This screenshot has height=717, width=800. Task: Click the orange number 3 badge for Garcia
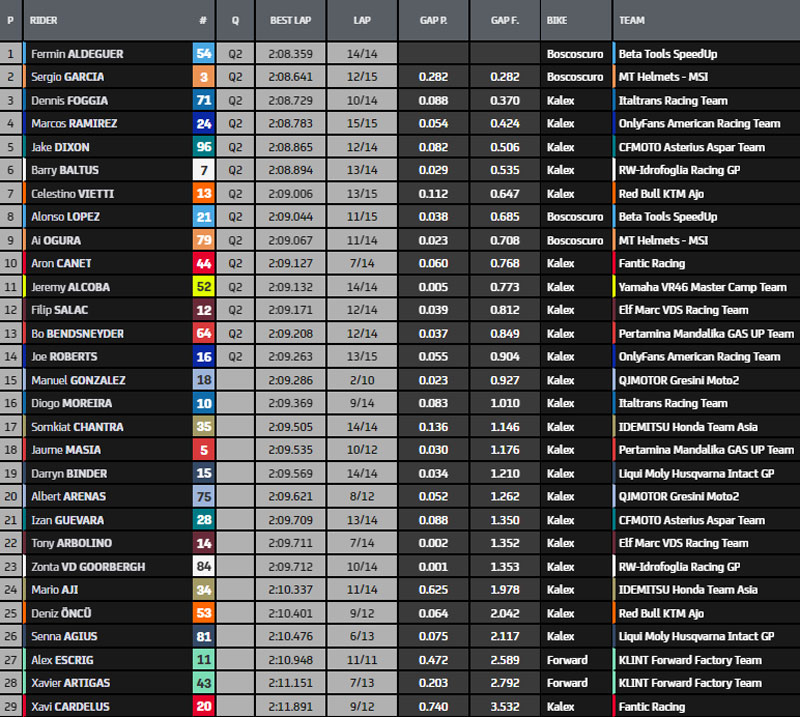(x=203, y=77)
